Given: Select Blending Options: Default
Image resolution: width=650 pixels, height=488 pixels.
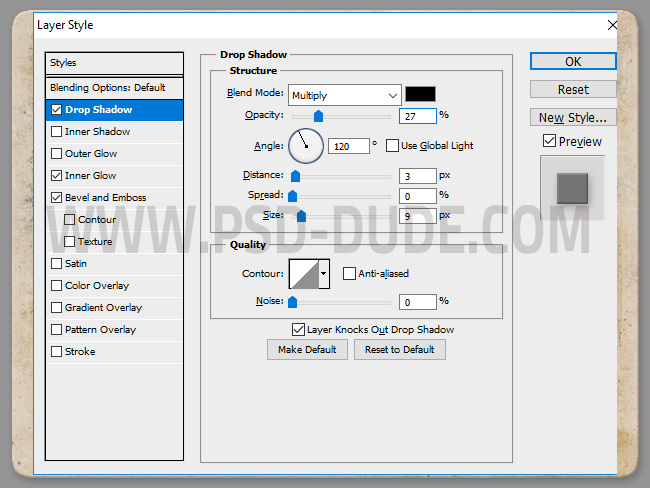Looking at the screenshot, I should 114,87.
